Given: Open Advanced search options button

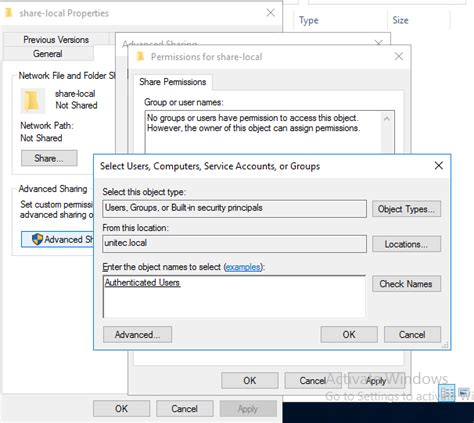Looking at the screenshot, I should click(x=137, y=334).
